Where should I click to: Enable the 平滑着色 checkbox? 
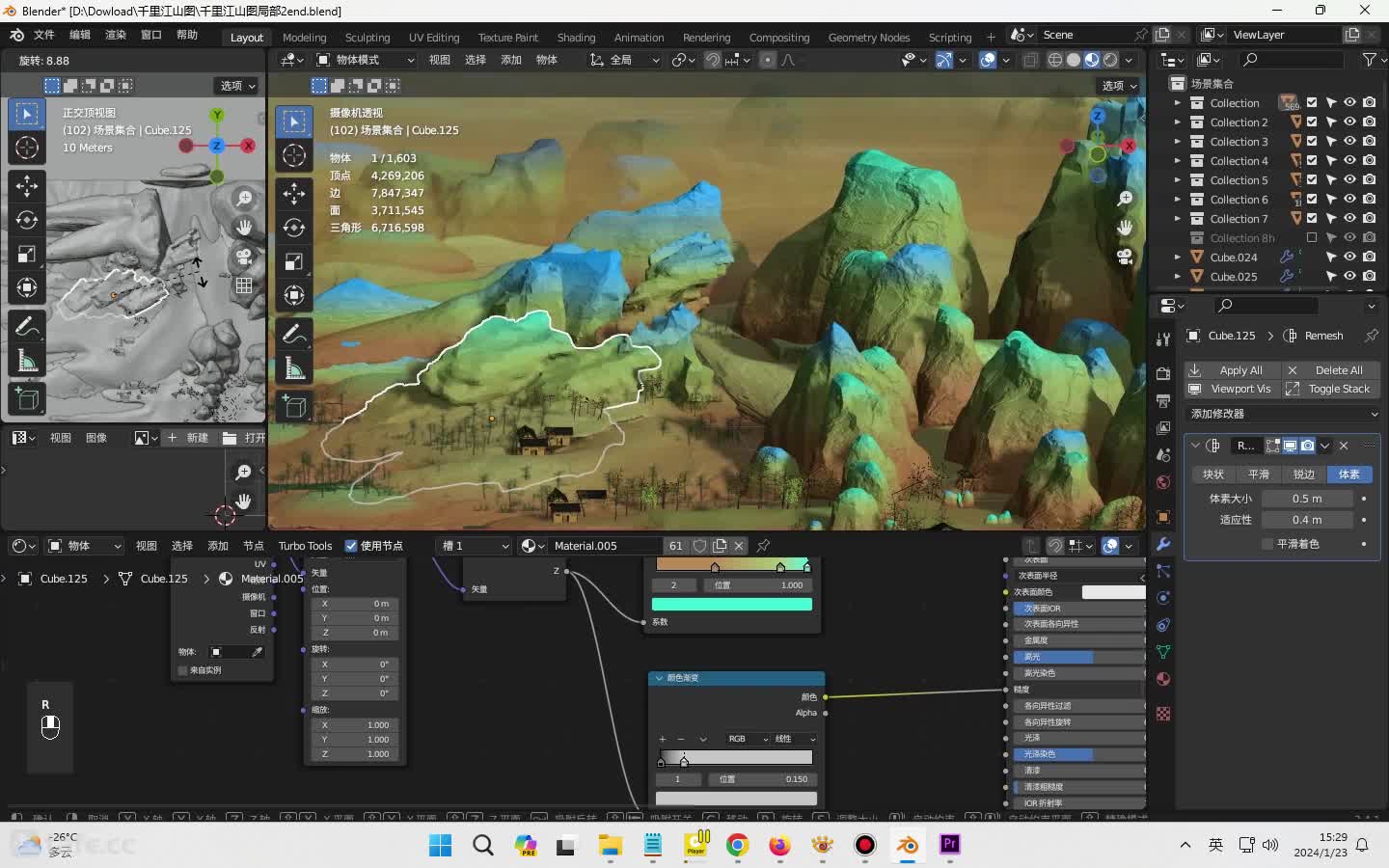pos(1267,544)
